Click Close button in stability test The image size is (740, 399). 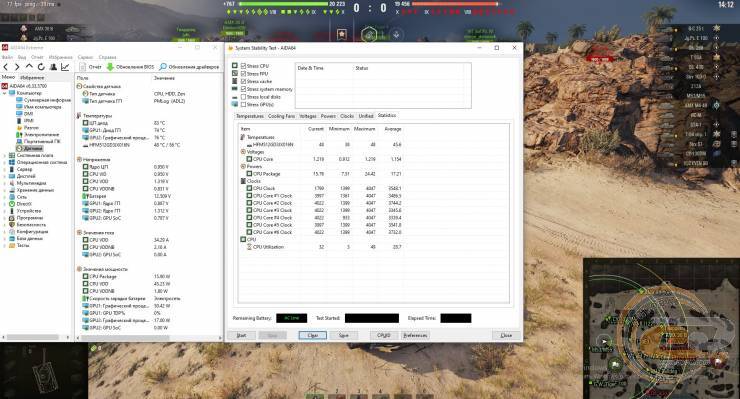(506, 335)
